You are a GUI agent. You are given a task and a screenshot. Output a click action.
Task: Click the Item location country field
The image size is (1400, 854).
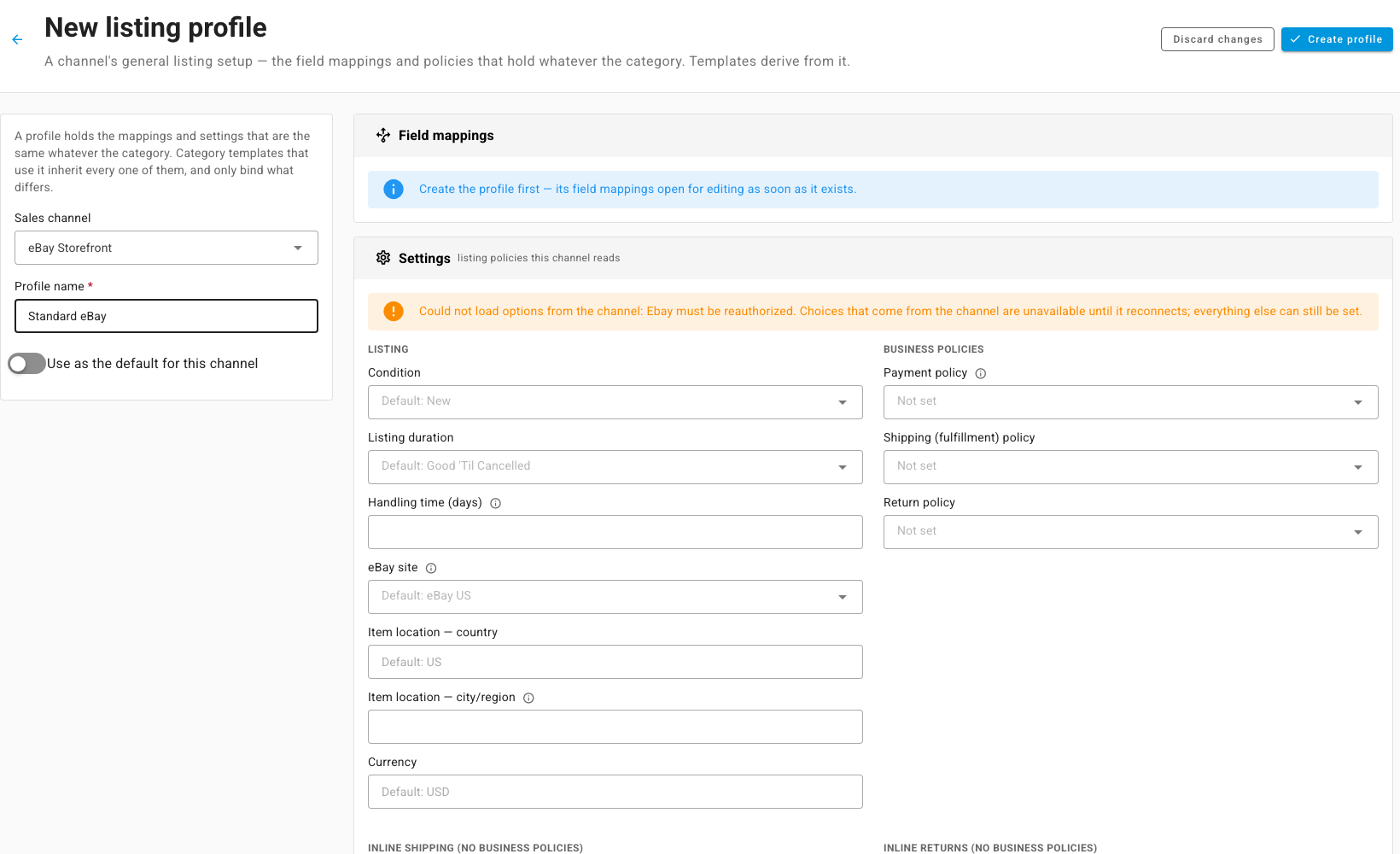pos(615,662)
